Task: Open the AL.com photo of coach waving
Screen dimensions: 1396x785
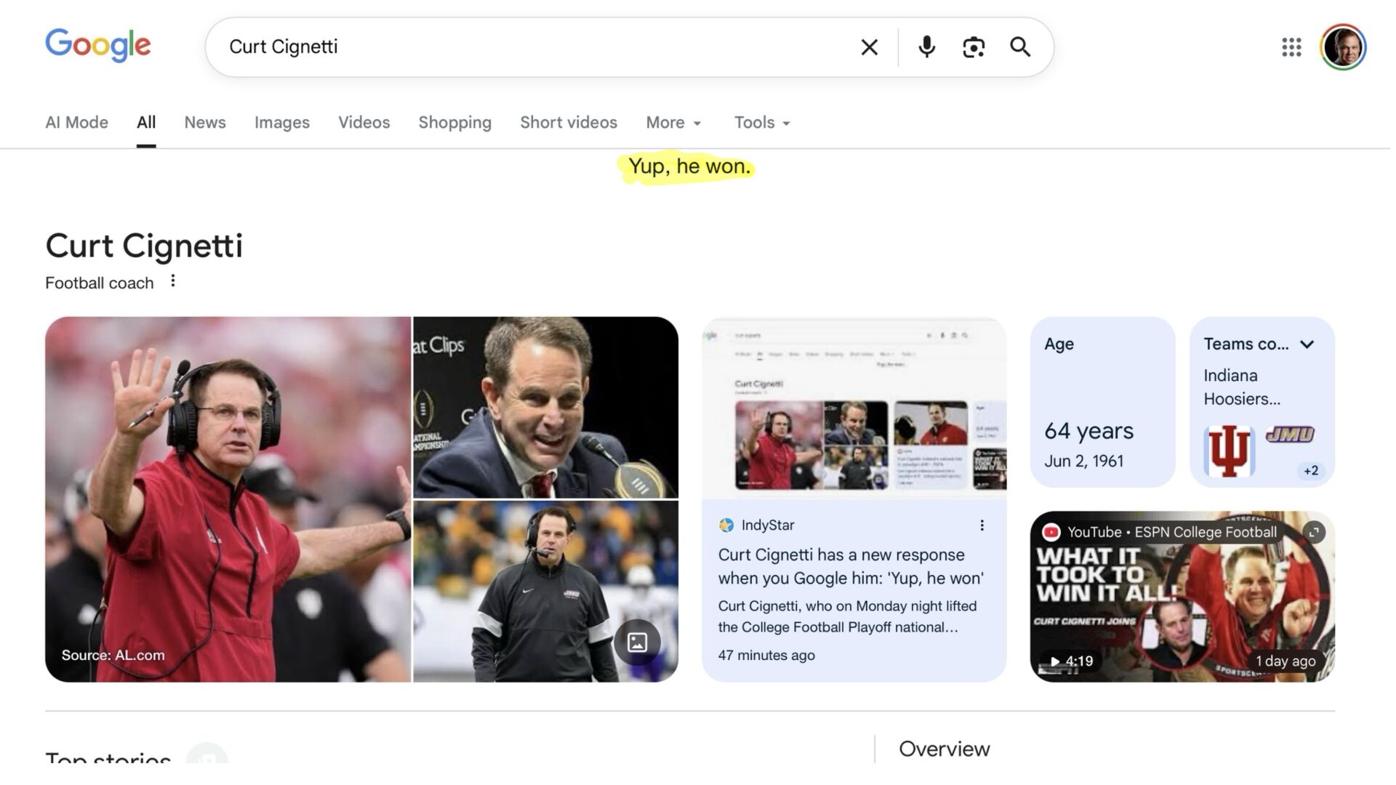Action: coord(228,499)
